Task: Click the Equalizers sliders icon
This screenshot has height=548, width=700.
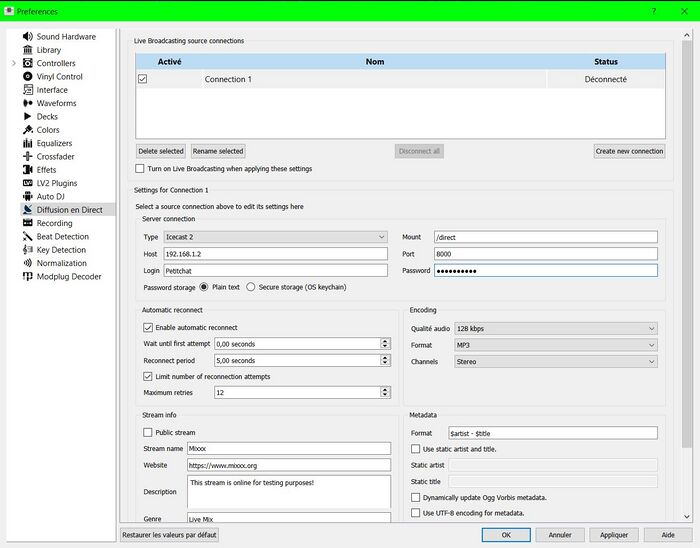Action: [x=28, y=143]
